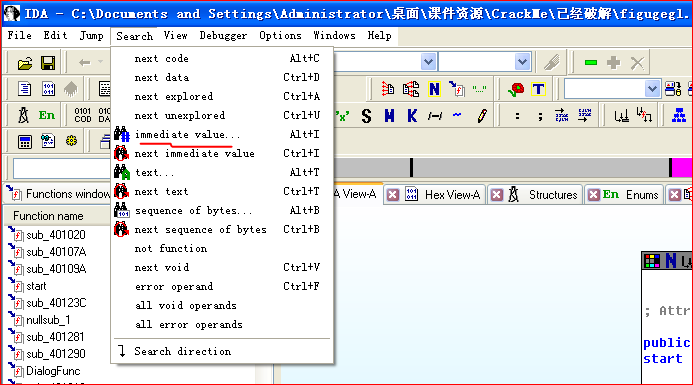Open the Edit menu

[55, 35]
